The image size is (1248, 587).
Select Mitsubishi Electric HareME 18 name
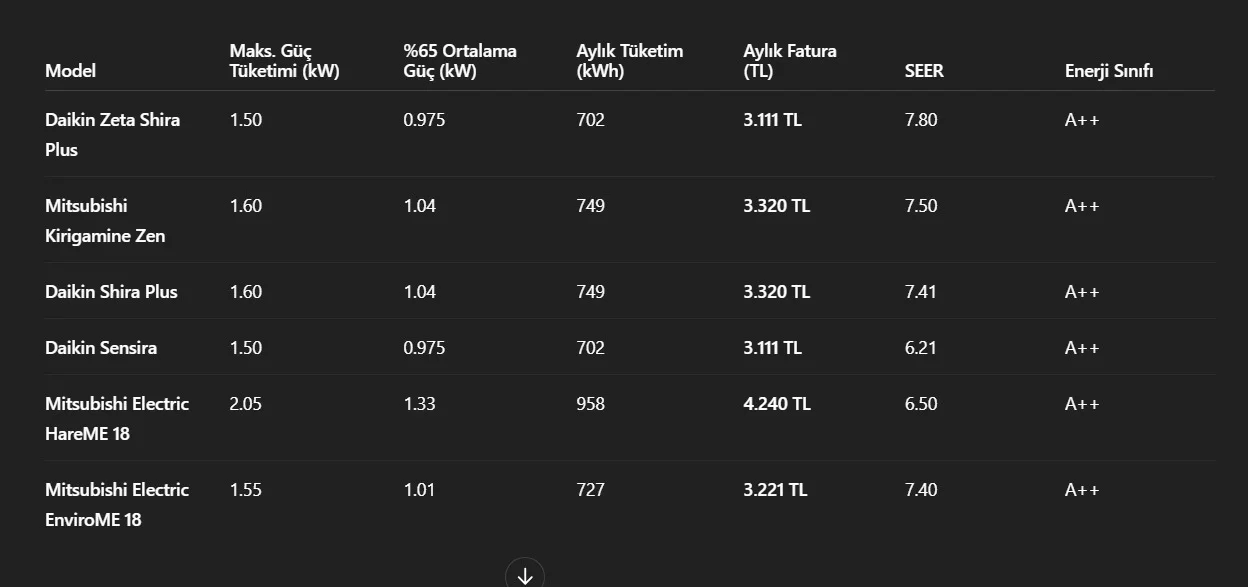(117, 418)
